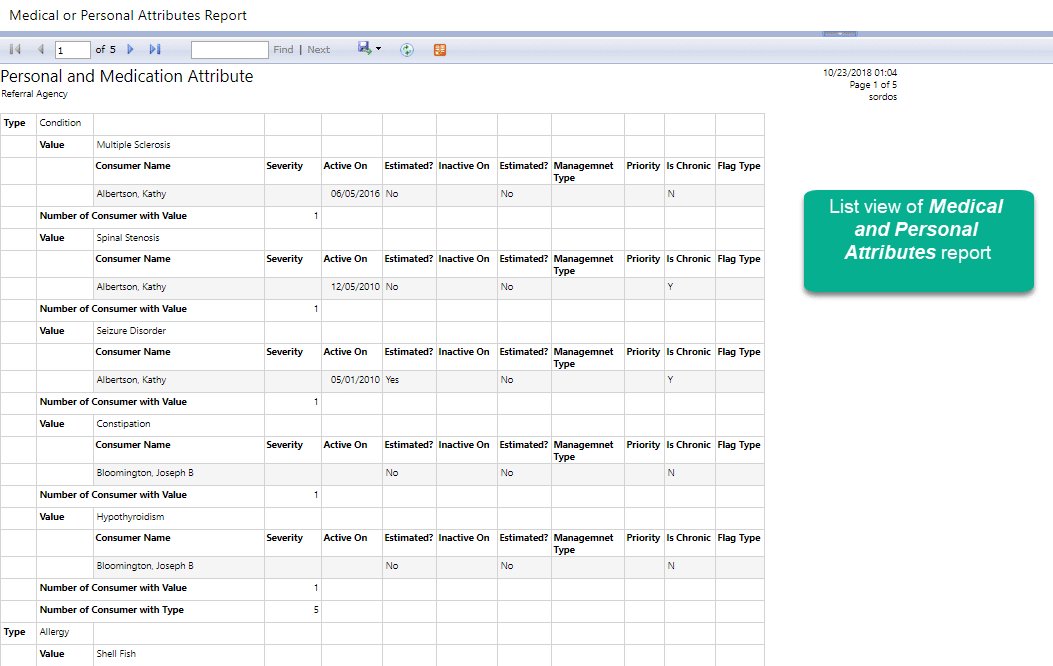Refresh the report data
Viewport: 1053px width, 666px height.
tap(406, 49)
